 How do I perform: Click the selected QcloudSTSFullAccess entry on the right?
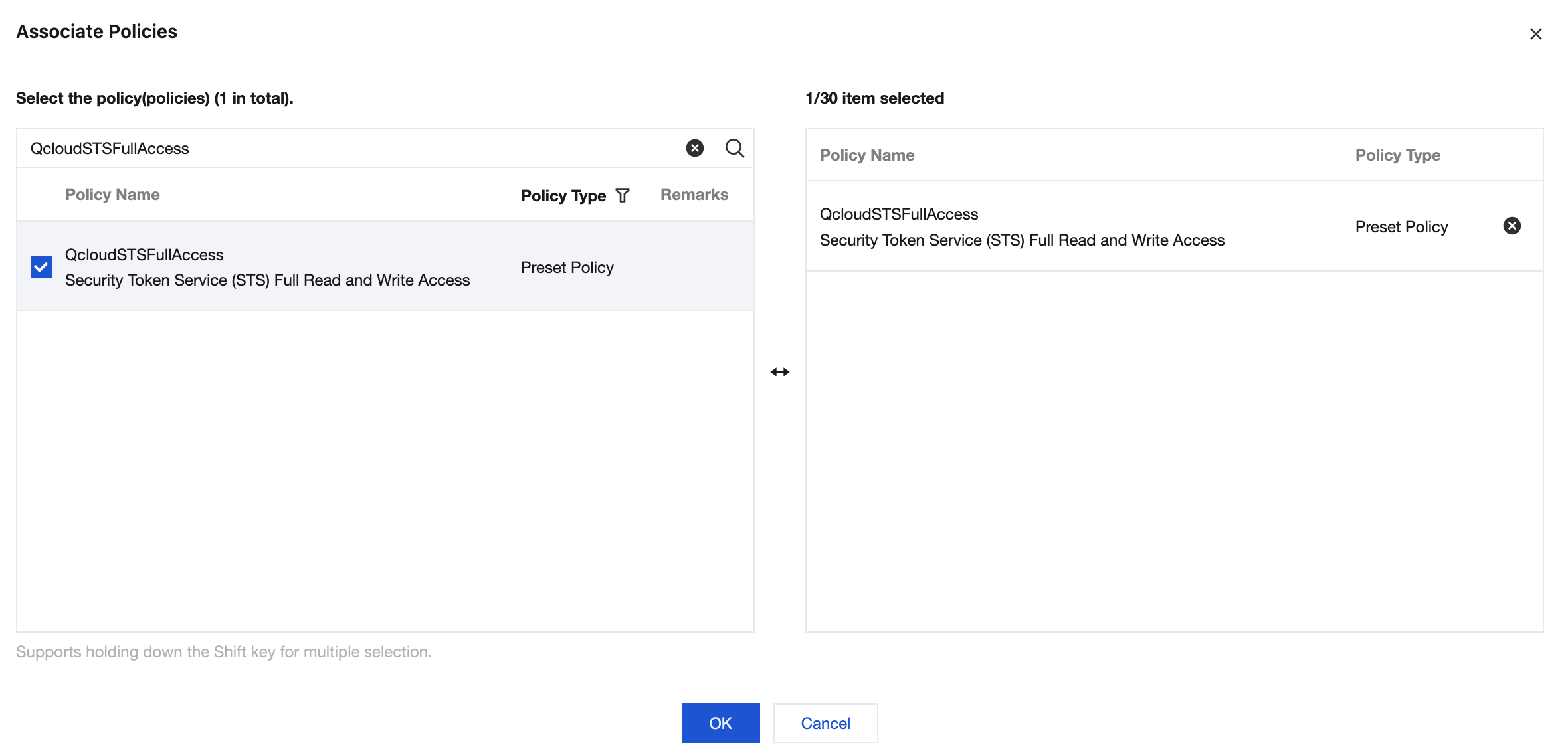(898, 214)
